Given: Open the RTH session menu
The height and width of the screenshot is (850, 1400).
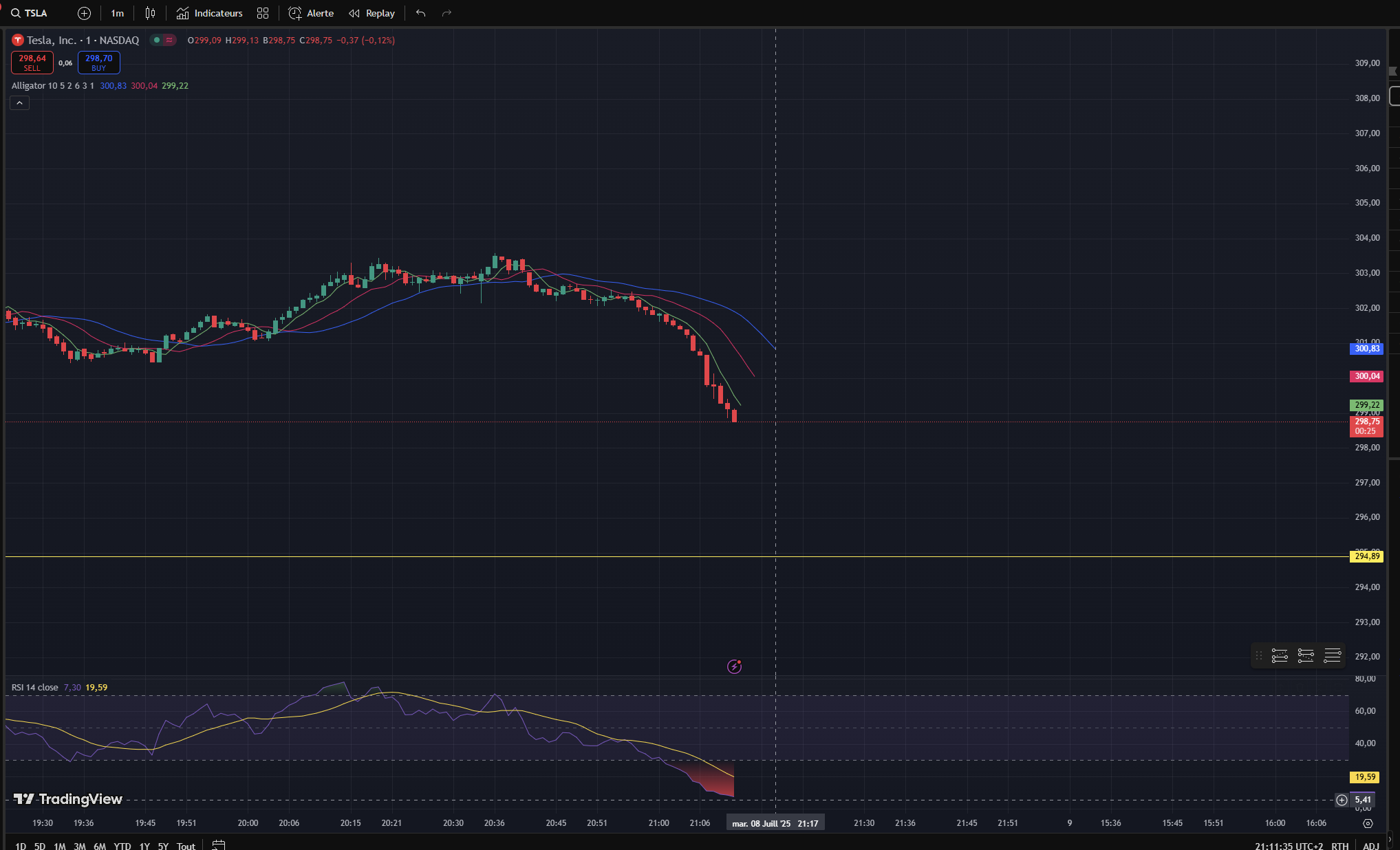Looking at the screenshot, I should 1339,846.
